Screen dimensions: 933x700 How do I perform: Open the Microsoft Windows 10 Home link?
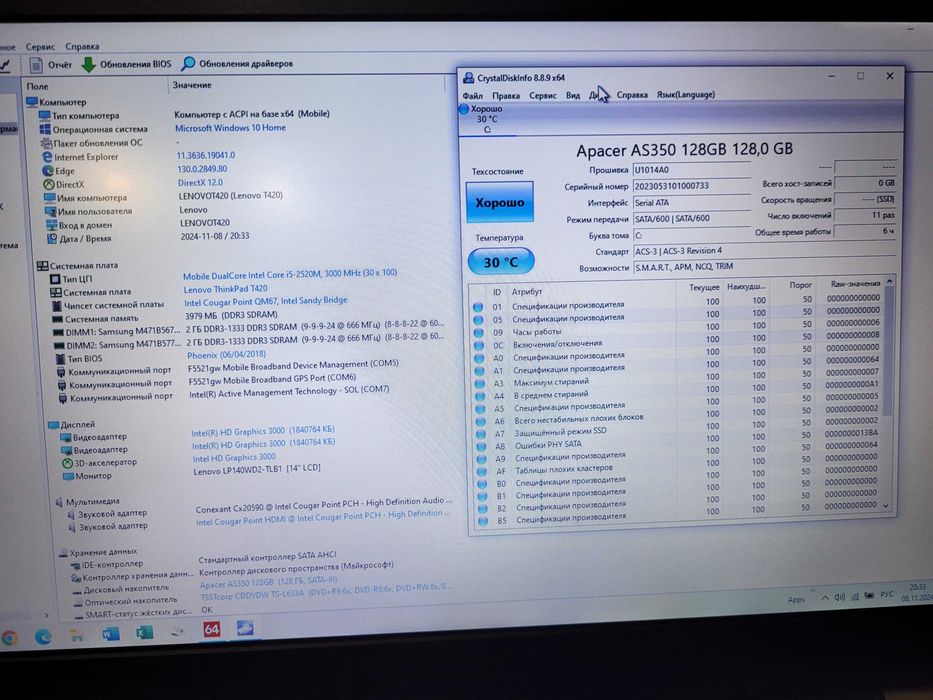point(230,128)
